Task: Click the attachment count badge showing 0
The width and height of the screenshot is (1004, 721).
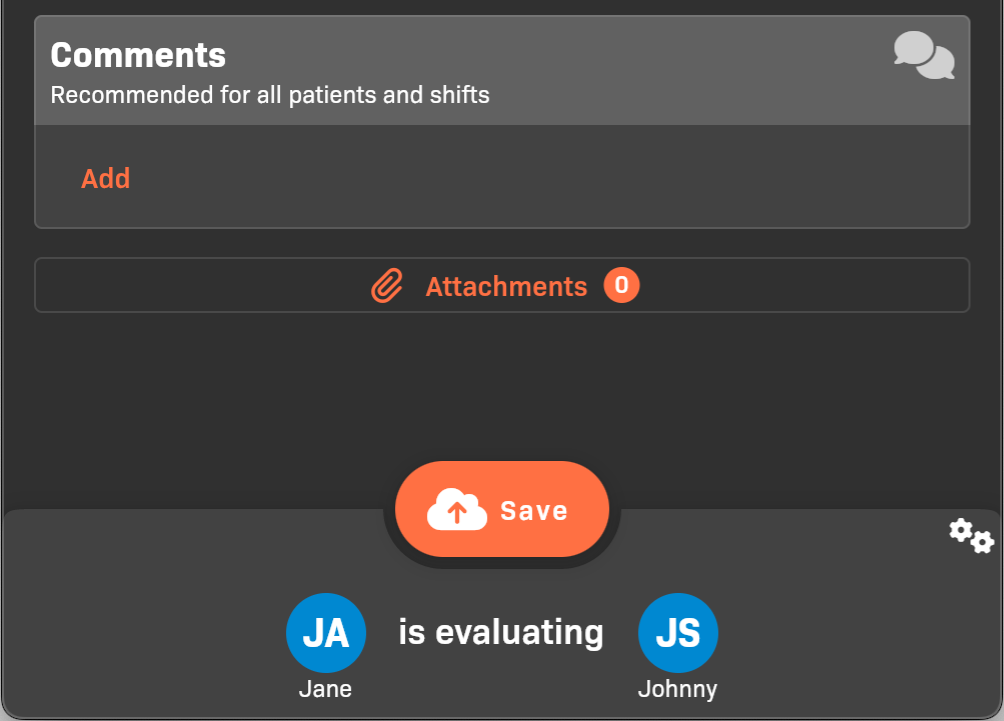Action: pos(621,286)
